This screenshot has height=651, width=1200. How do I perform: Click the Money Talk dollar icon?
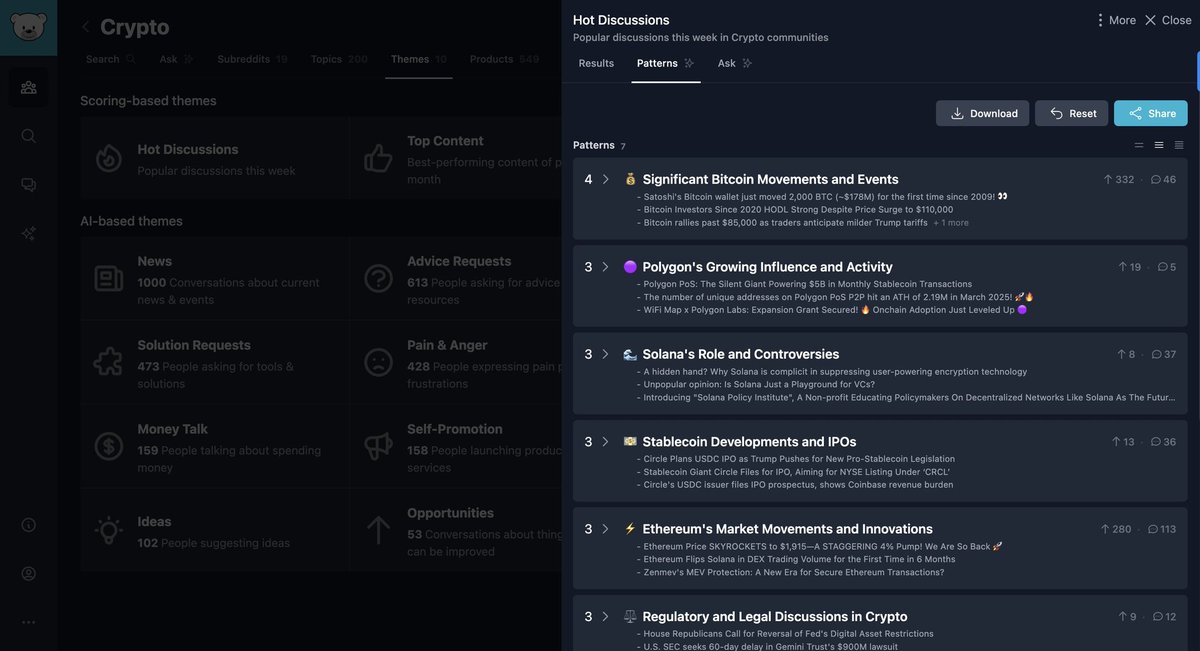click(x=109, y=446)
